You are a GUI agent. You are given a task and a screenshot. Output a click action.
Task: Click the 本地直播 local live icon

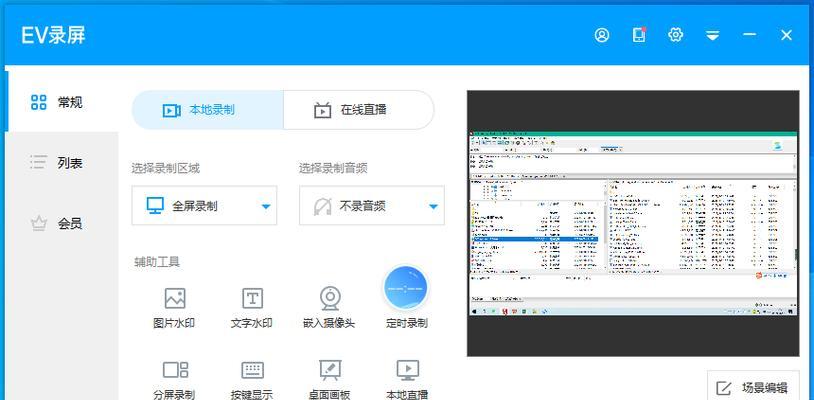408,370
